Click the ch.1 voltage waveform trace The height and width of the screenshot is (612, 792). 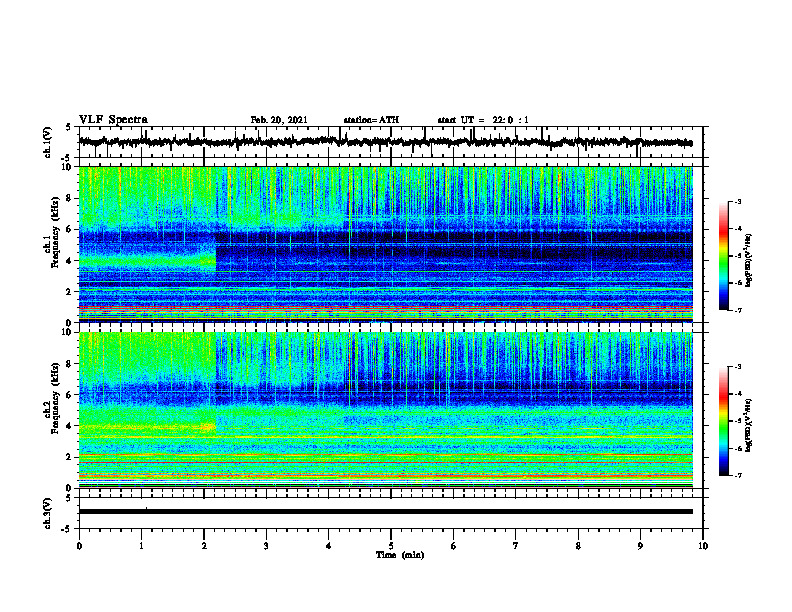385,142
